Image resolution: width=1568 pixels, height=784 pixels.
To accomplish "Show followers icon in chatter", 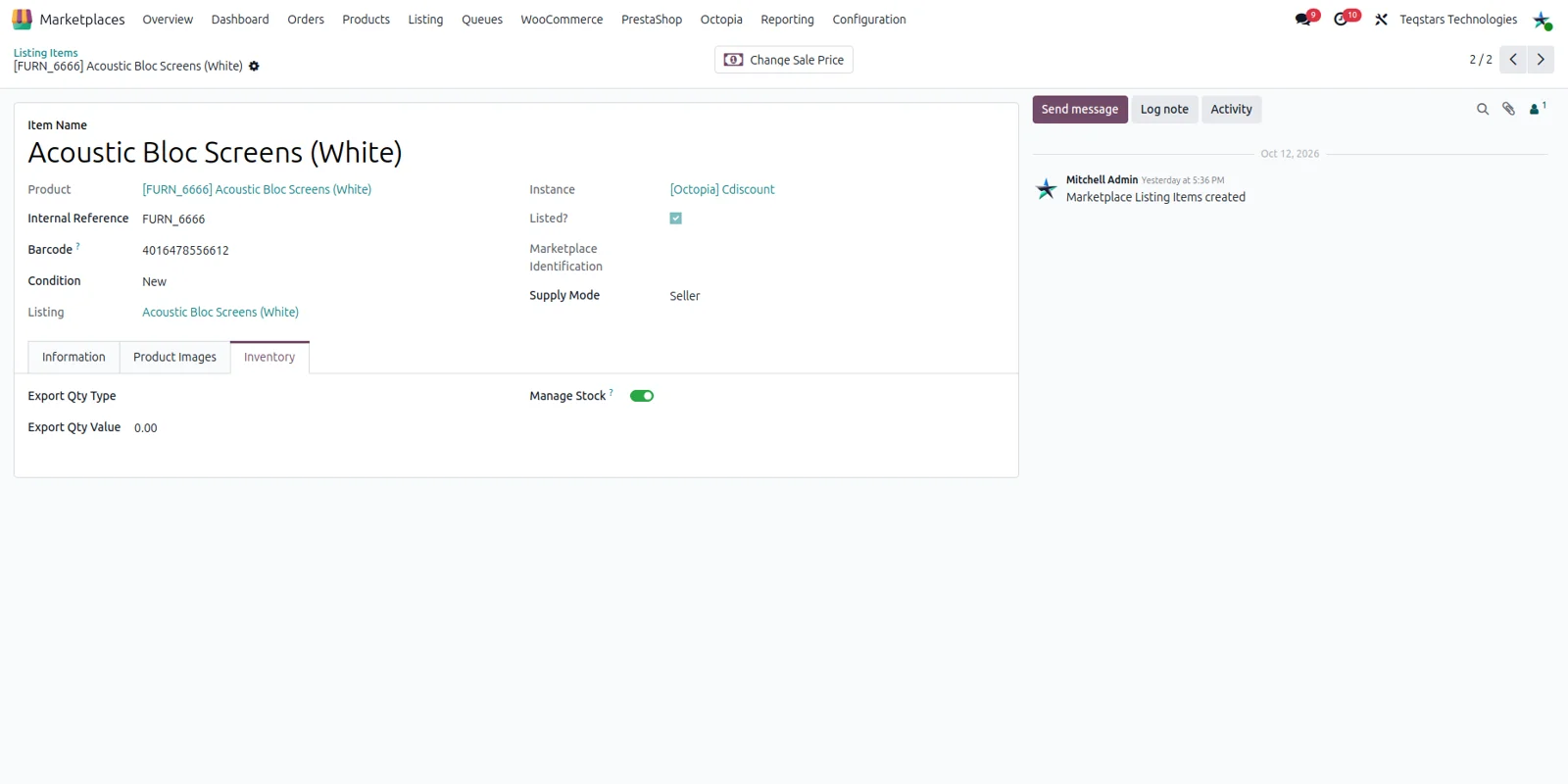I will 1537,109.
